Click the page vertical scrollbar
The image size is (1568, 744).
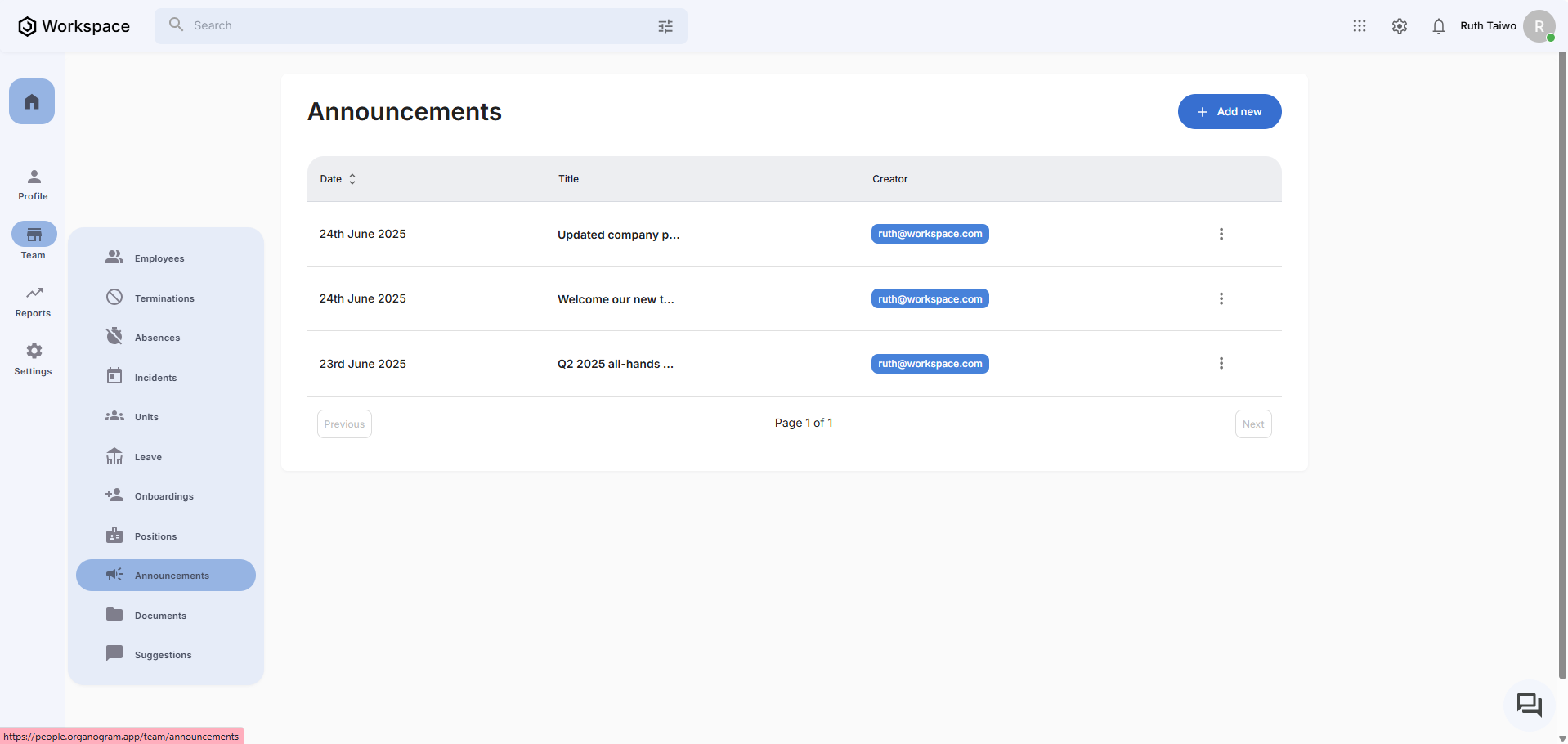(x=1562, y=368)
